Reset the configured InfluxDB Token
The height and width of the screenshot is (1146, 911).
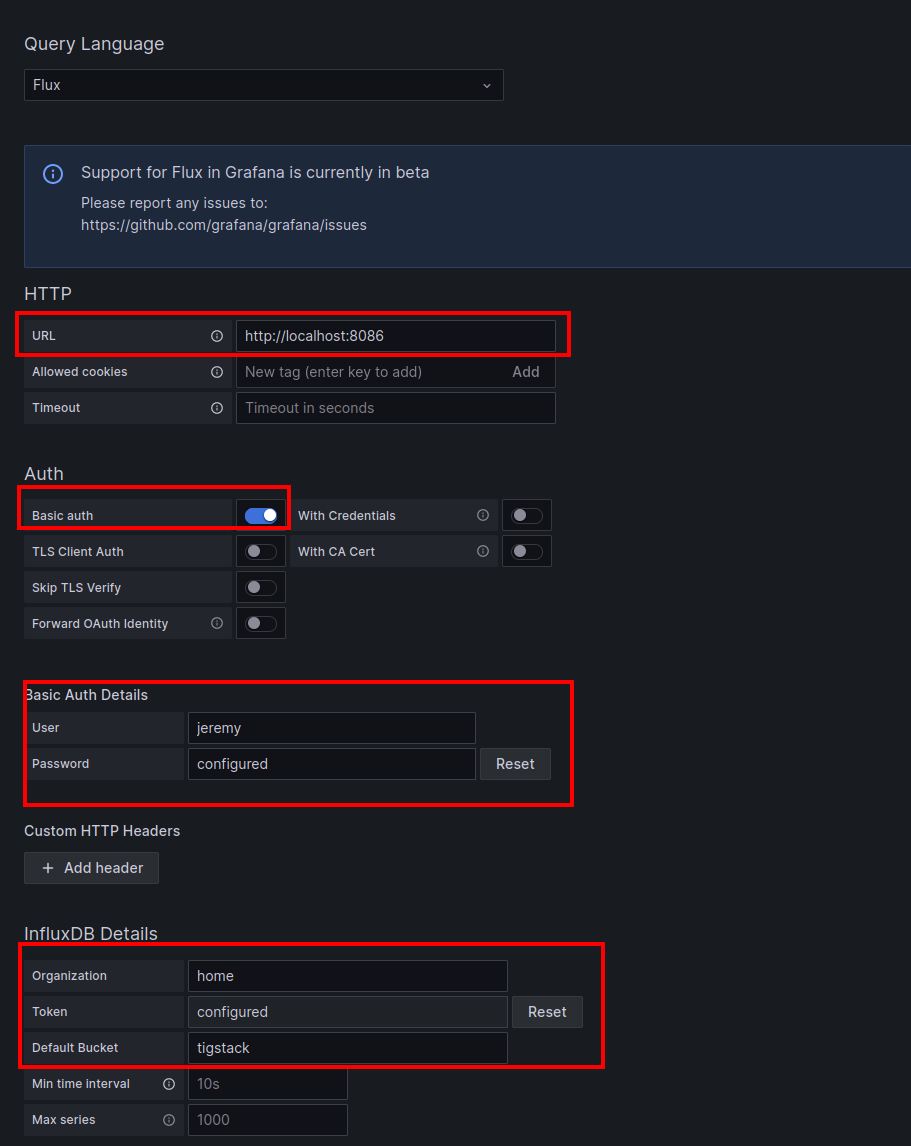[x=547, y=1011]
